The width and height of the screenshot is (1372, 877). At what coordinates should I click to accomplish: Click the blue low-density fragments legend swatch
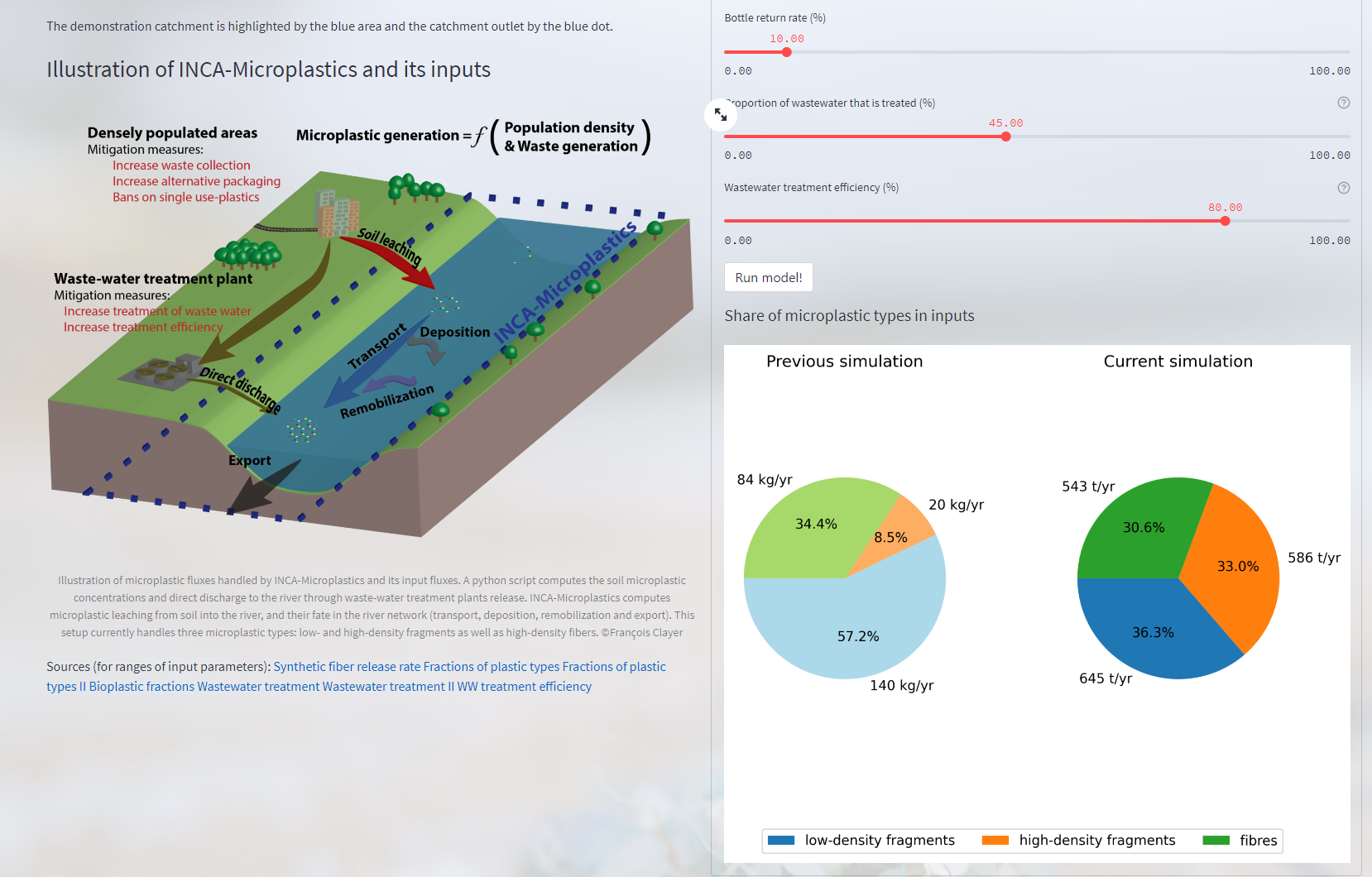point(781,841)
